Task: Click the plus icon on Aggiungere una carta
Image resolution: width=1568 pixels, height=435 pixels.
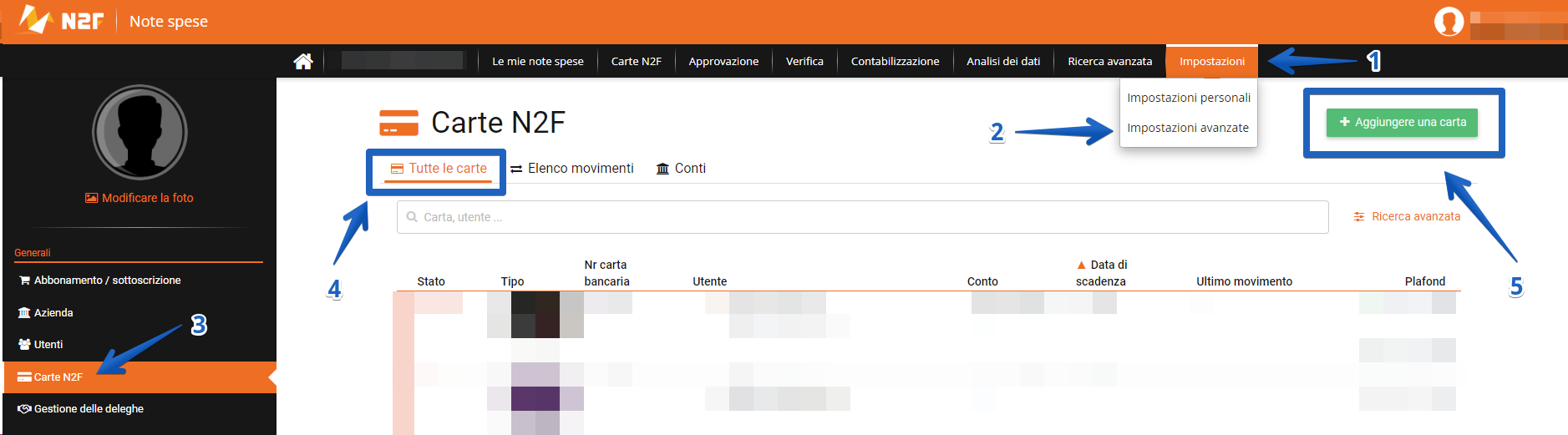Action: pyautogui.click(x=1345, y=122)
